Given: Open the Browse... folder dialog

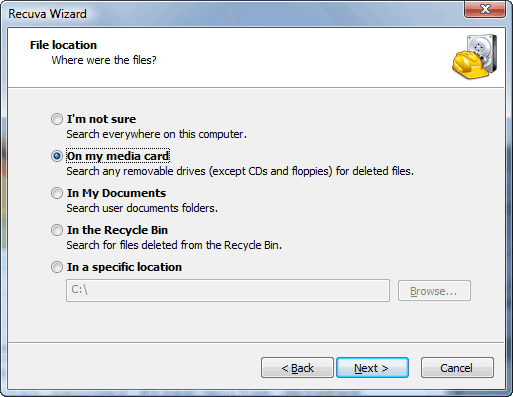Looking at the screenshot, I should coord(434,291).
